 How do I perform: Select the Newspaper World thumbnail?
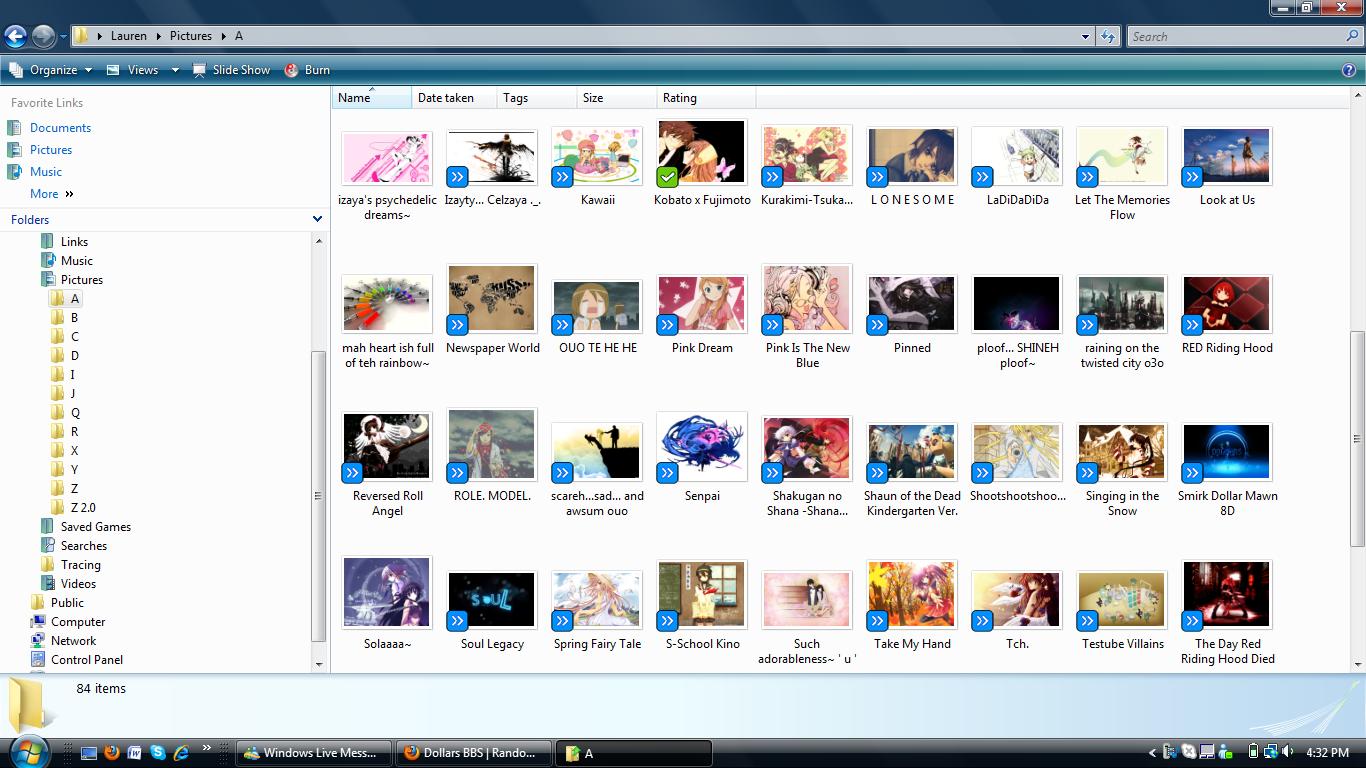[x=492, y=300]
